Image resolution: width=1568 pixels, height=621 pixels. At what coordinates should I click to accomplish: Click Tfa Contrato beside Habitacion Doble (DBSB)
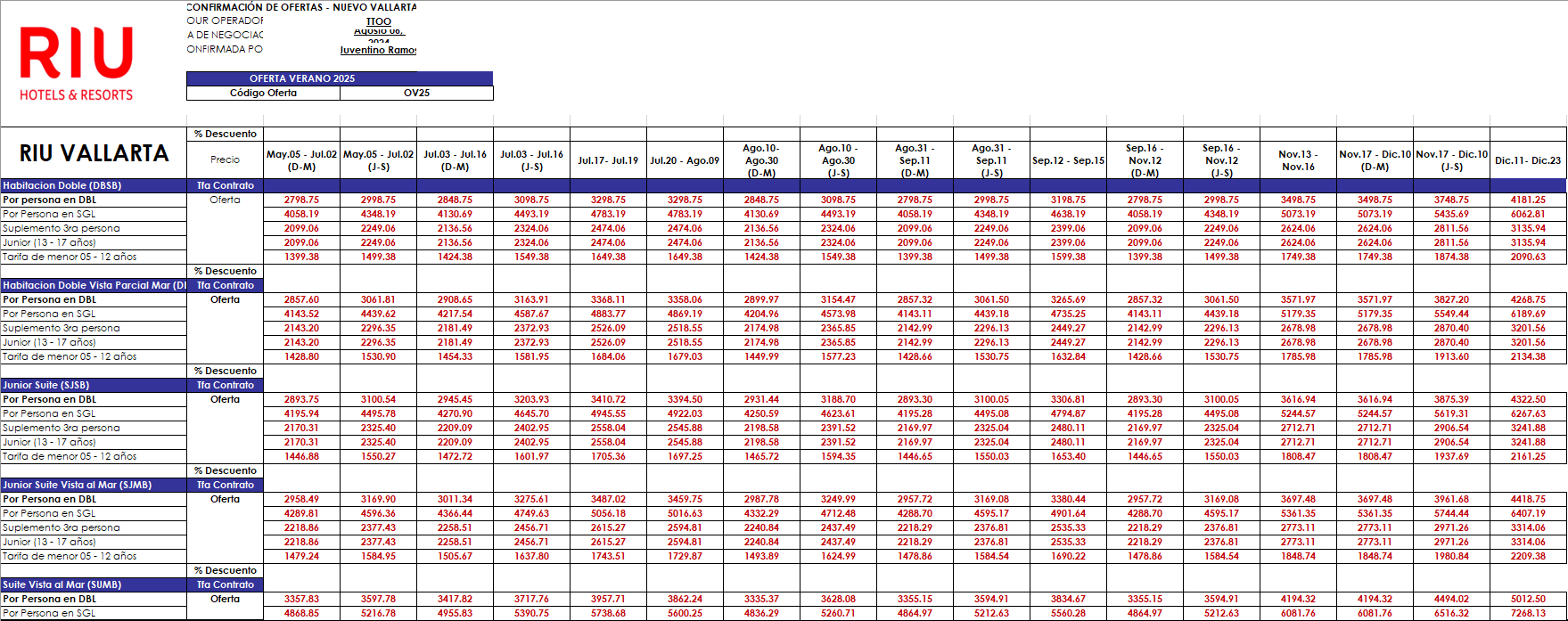pyautogui.click(x=225, y=185)
